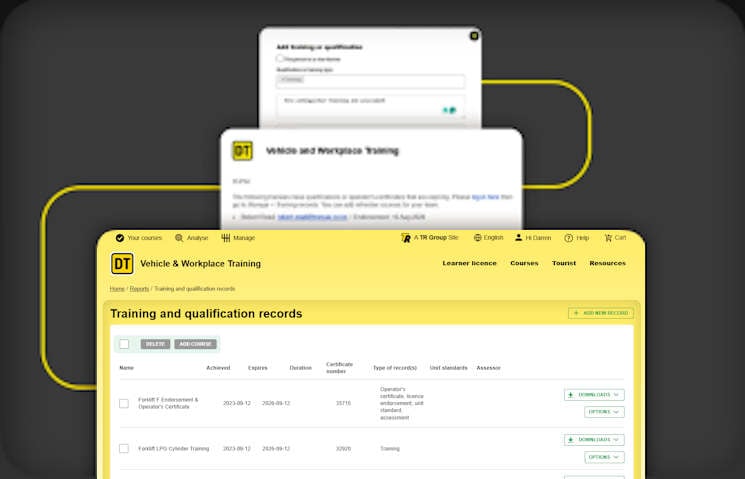Click the Your courses checkmark icon
The width and height of the screenshot is (745, 479).
click(120, 238)
